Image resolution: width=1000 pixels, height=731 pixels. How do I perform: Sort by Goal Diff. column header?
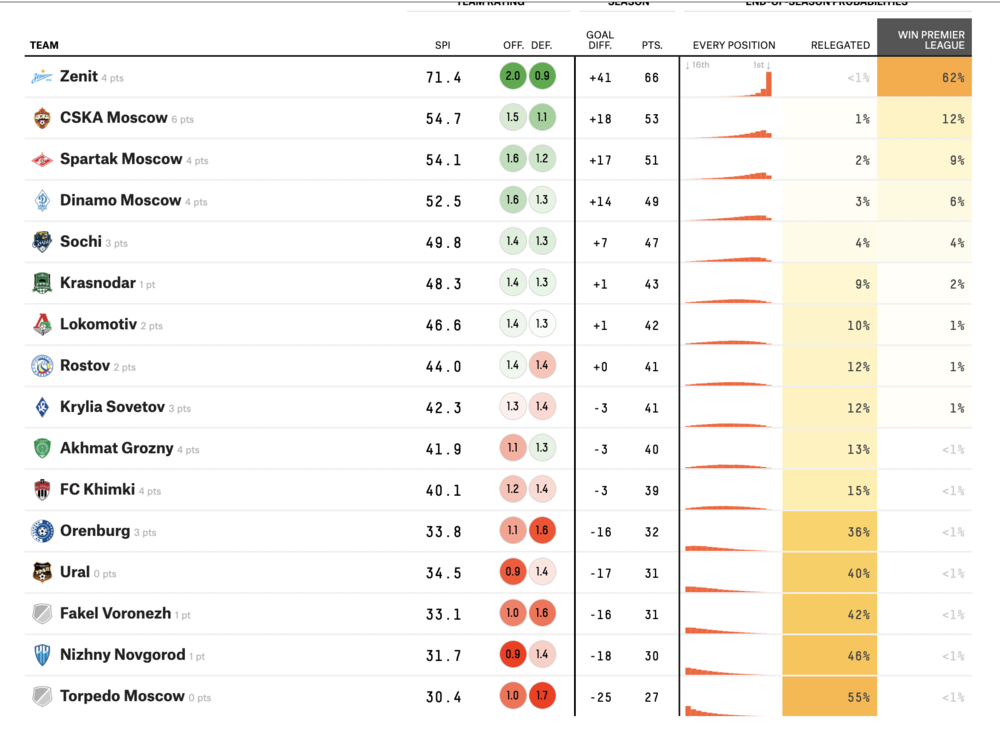click(600, 40)
